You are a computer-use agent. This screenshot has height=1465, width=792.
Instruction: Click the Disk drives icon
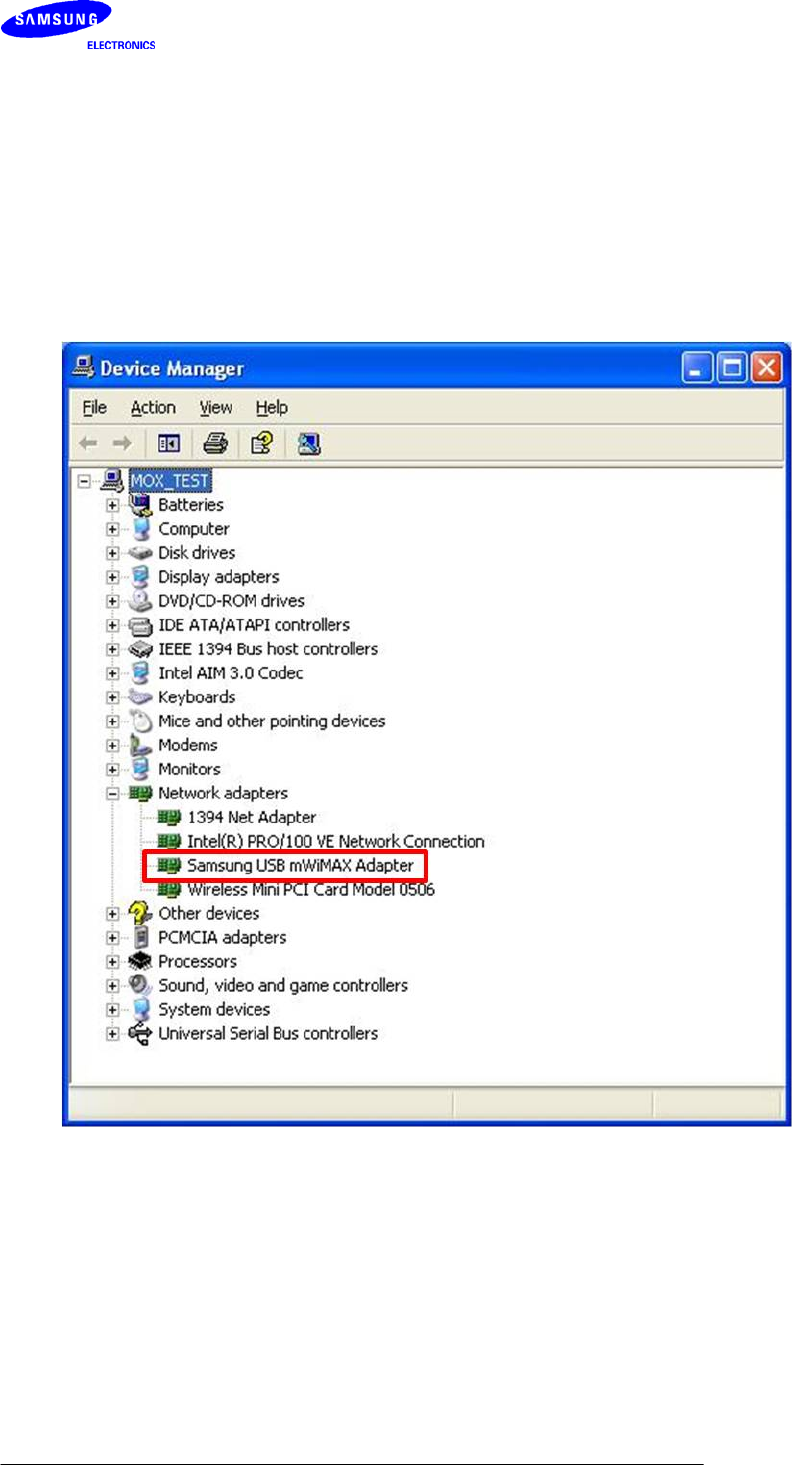[x=141, y=553]
